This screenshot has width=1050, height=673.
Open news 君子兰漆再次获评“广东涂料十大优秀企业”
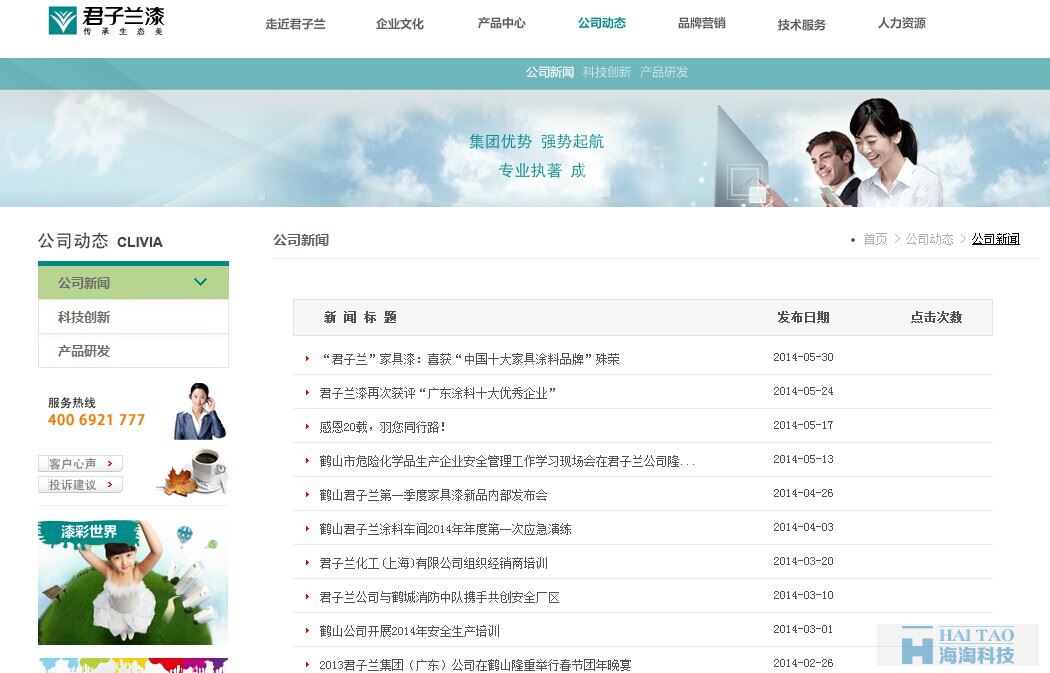[x=437, y=393]
